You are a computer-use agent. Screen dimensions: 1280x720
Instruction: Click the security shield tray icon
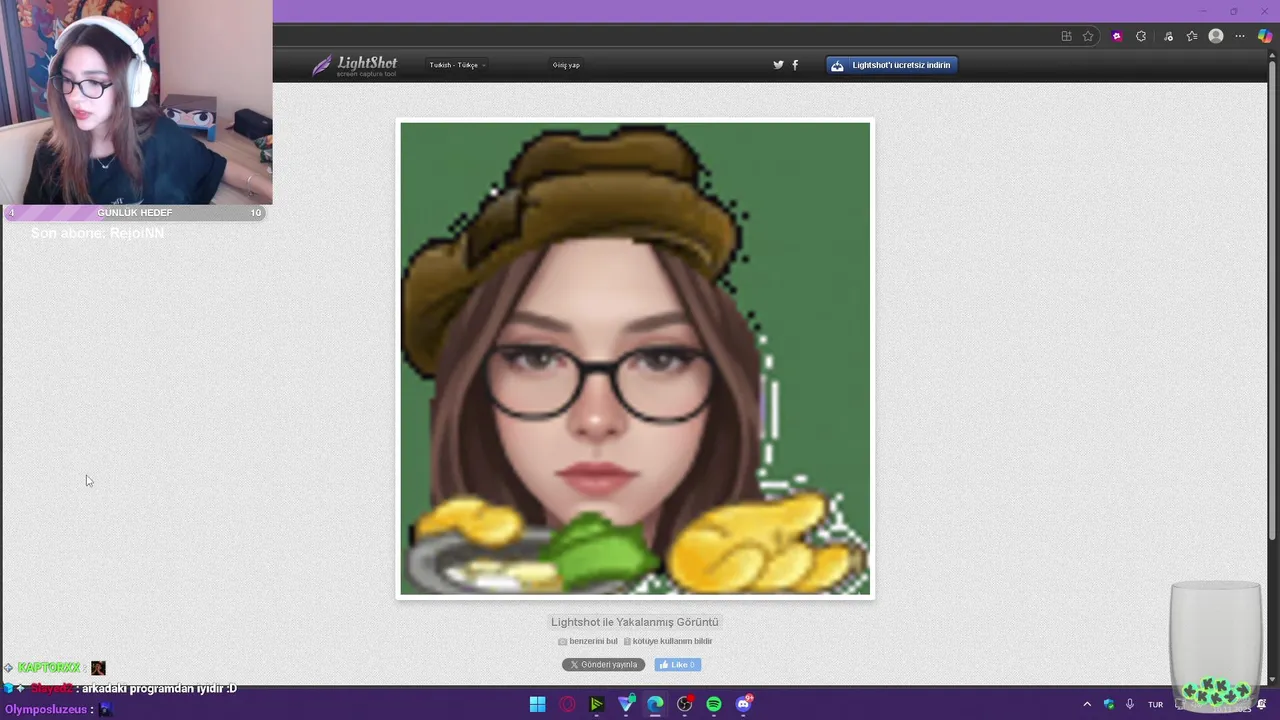[1109, 704]
